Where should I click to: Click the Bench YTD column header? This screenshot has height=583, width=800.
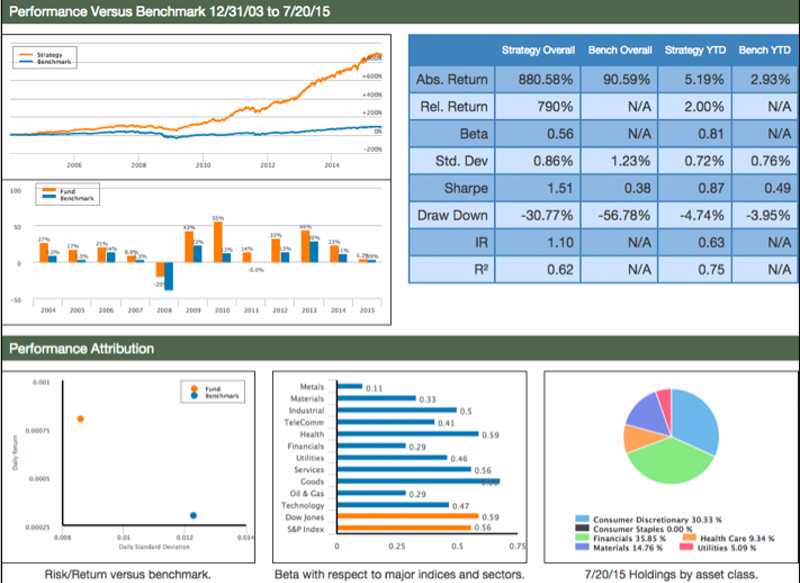[x=760, y=50]
